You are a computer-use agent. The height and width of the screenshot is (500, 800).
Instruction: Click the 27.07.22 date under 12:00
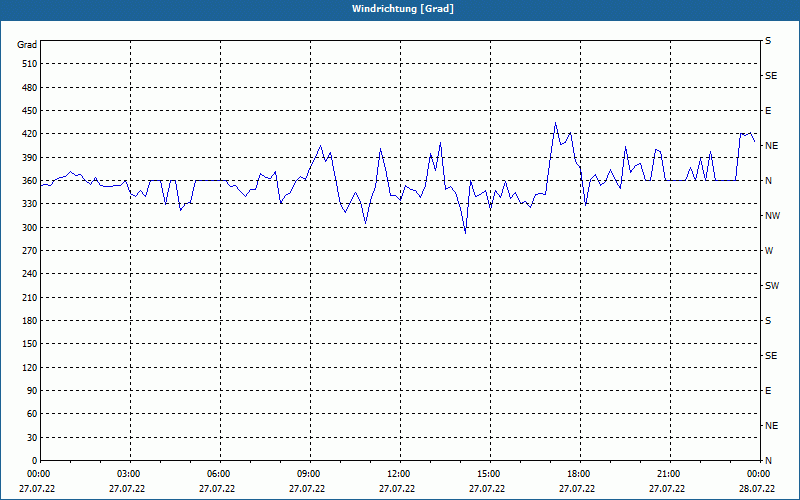(x=397, y=489)
